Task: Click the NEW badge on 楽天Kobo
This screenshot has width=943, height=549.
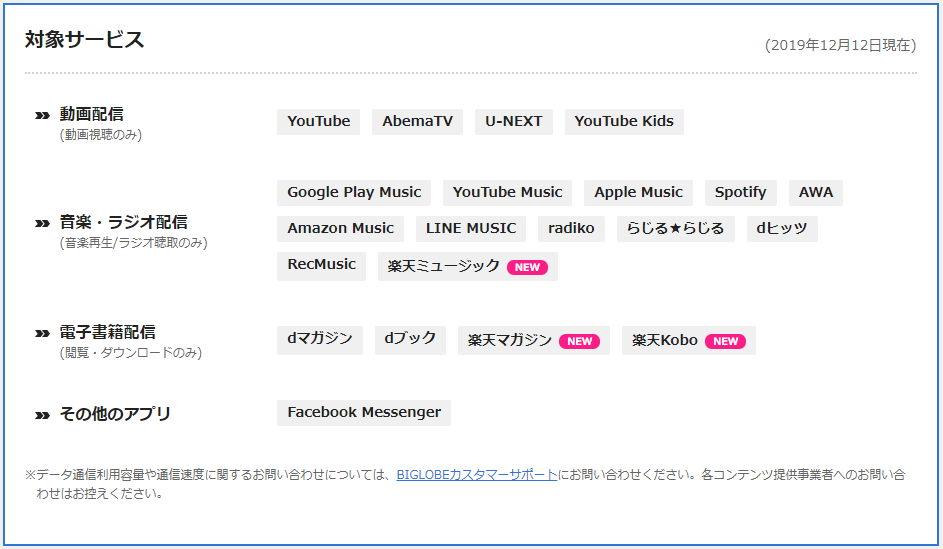Action: coord(726,341)
